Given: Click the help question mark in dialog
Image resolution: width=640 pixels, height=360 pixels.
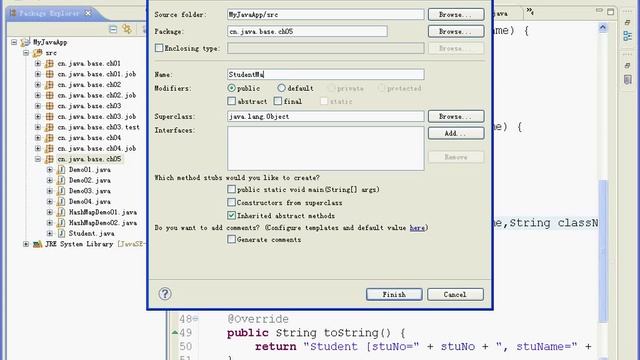Looking at the screenshot, I should pyautogui.click(x=165, y=294).
